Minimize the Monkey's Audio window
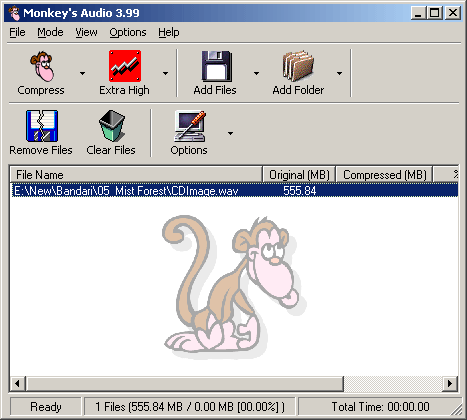The image size is (467, 420). pyautogui.click(x=418, y=13)
